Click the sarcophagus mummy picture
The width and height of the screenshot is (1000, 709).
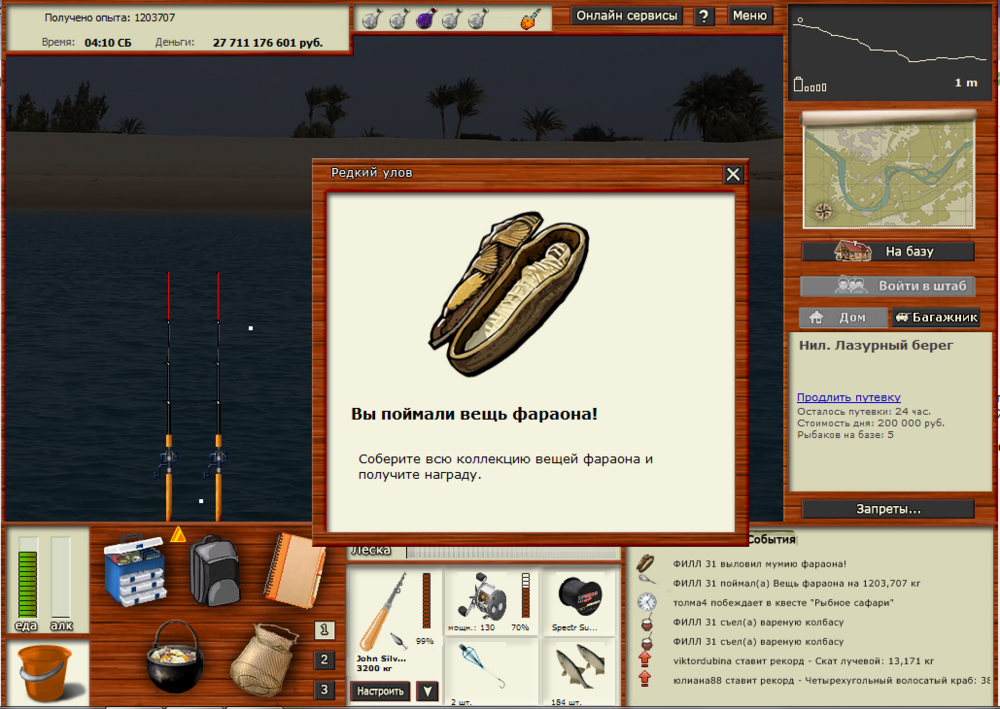(509, 294)
